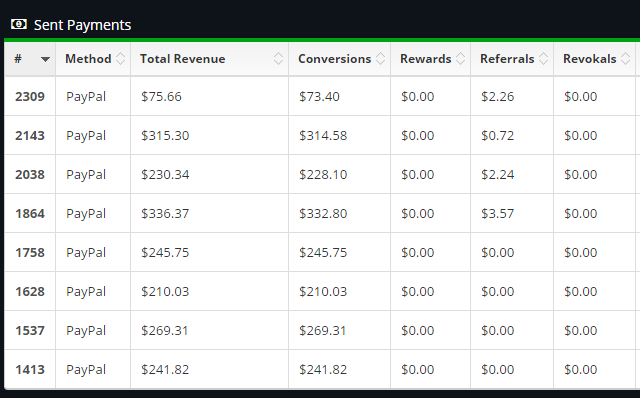Sort by Conversions header label
The image size is (640, 398).
[334, 59]
